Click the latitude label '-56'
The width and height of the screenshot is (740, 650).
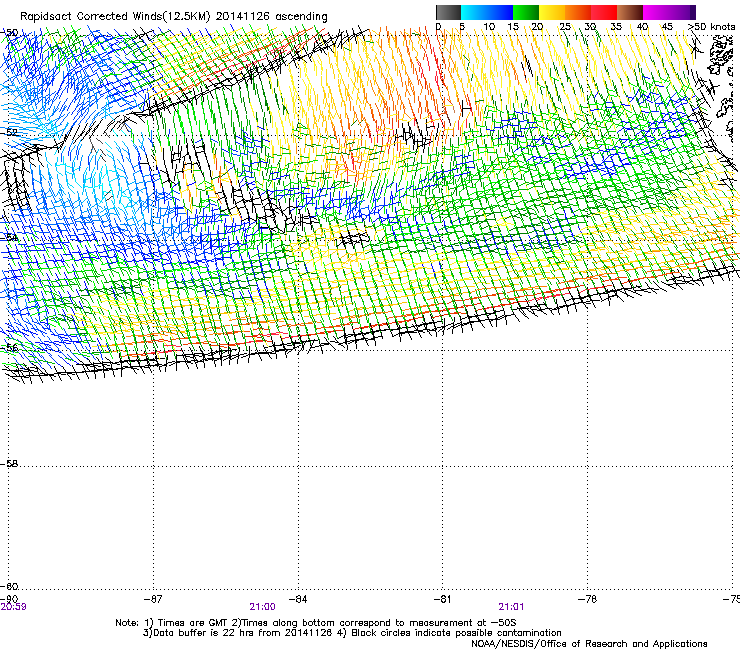[x=9, y=348]
